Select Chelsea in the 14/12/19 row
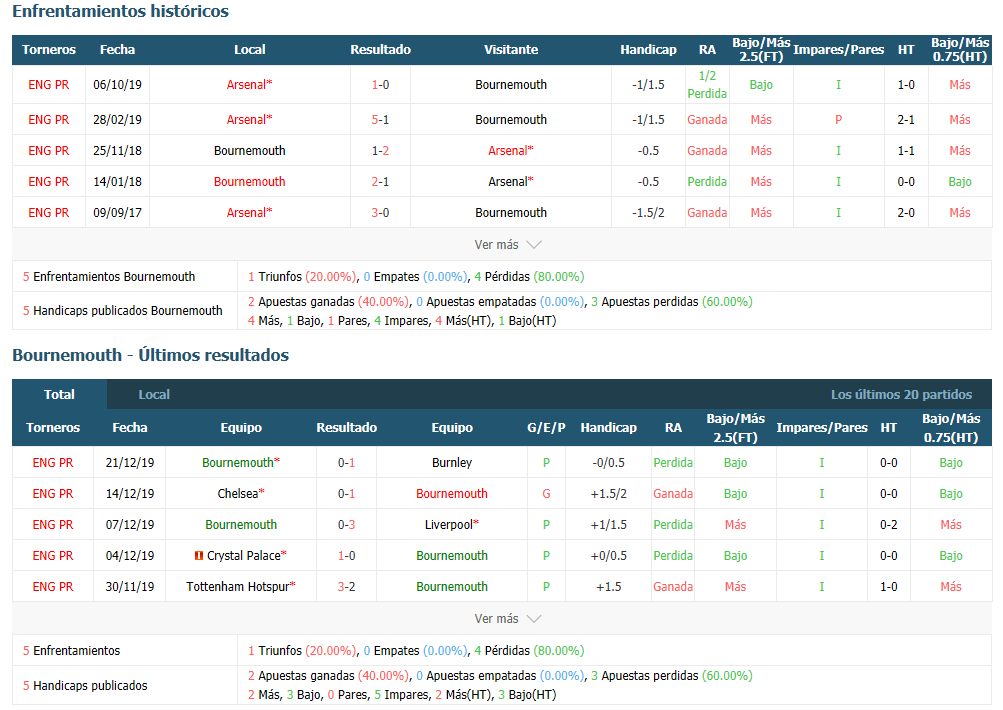 [241, 494]
